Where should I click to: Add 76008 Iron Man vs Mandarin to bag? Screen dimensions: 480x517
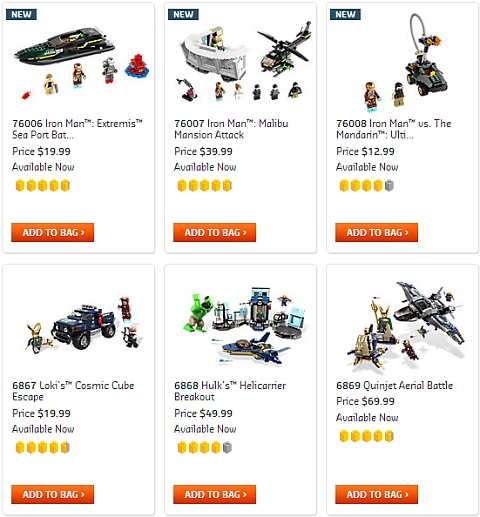pos(376,232)
